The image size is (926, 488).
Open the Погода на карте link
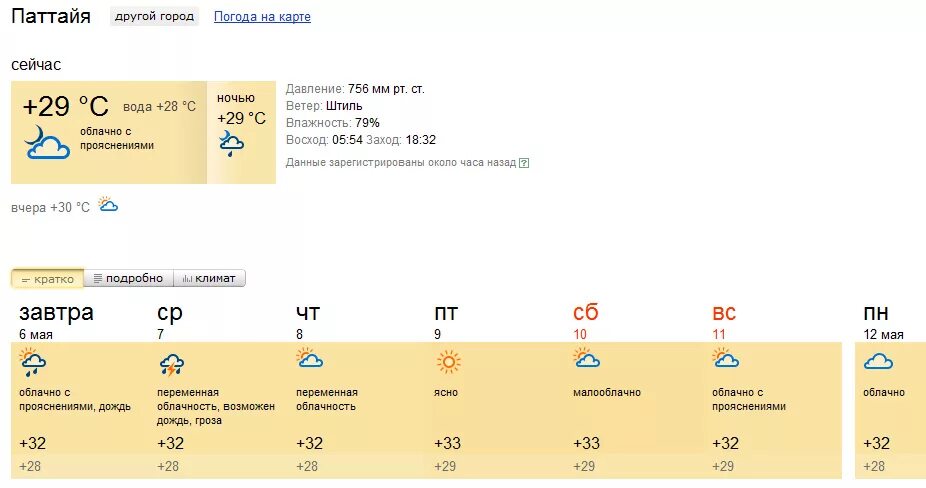point(262,17)
